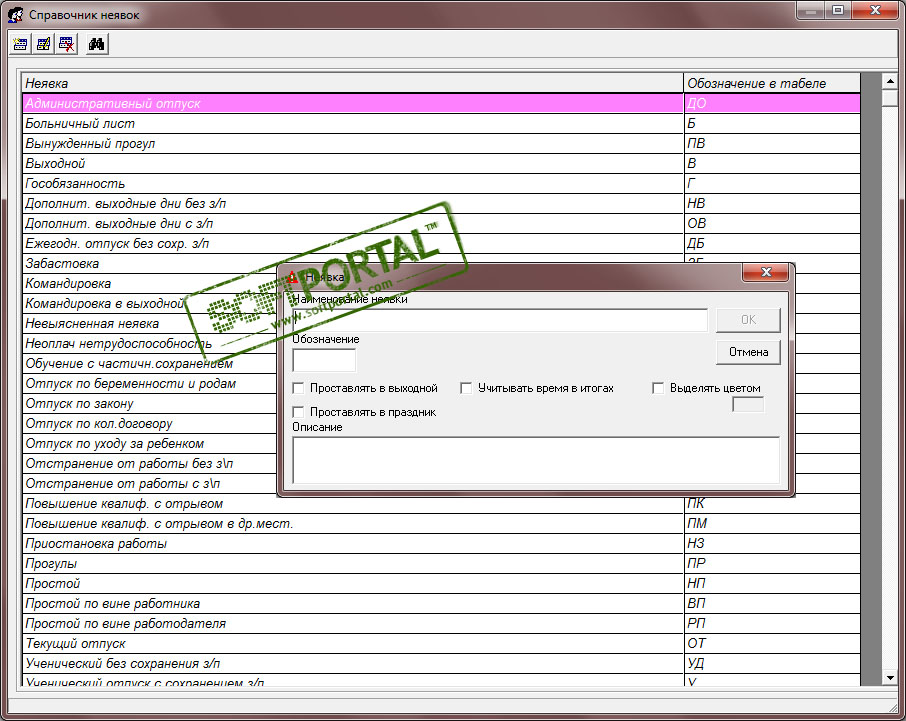Select the 'Невыясненная неявка' row
The height and width of the screenshot is (721, 906).
coord(150,324)
